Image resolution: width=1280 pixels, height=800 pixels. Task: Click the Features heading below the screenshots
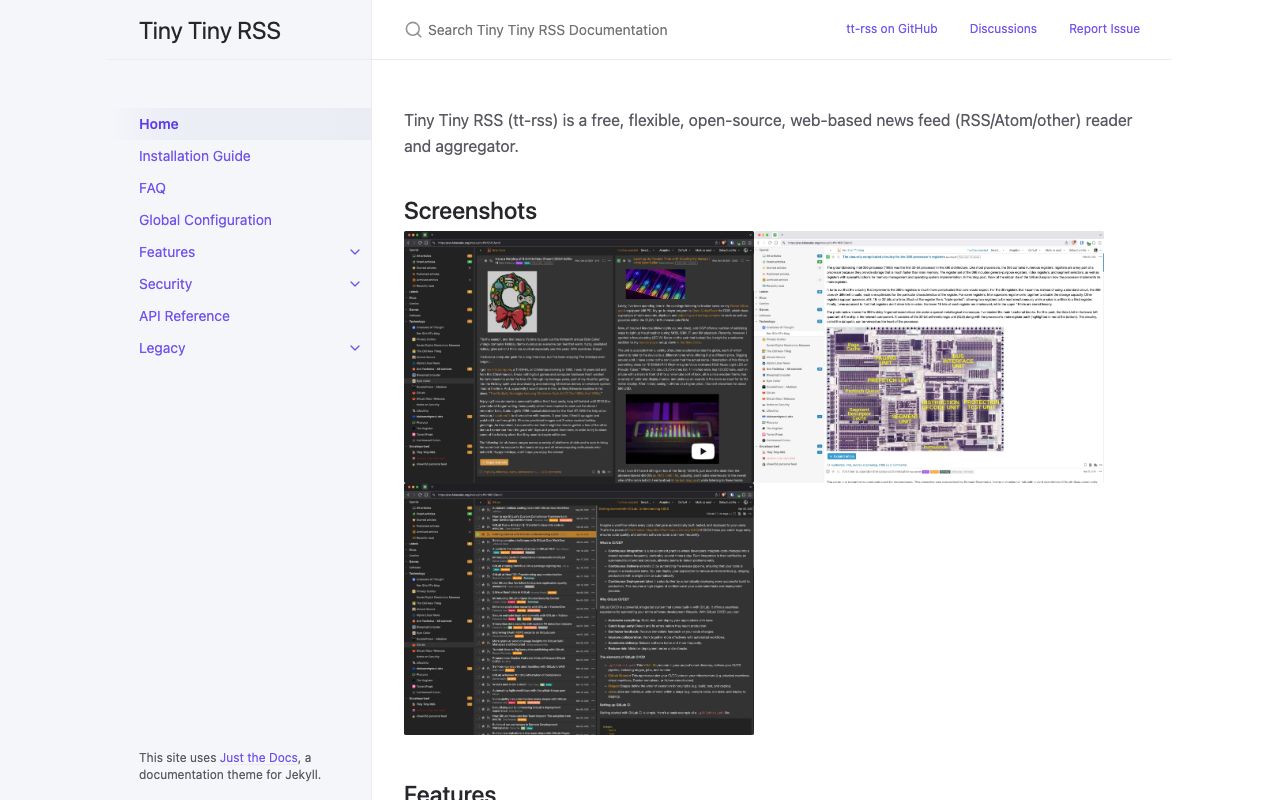[450, 792]
